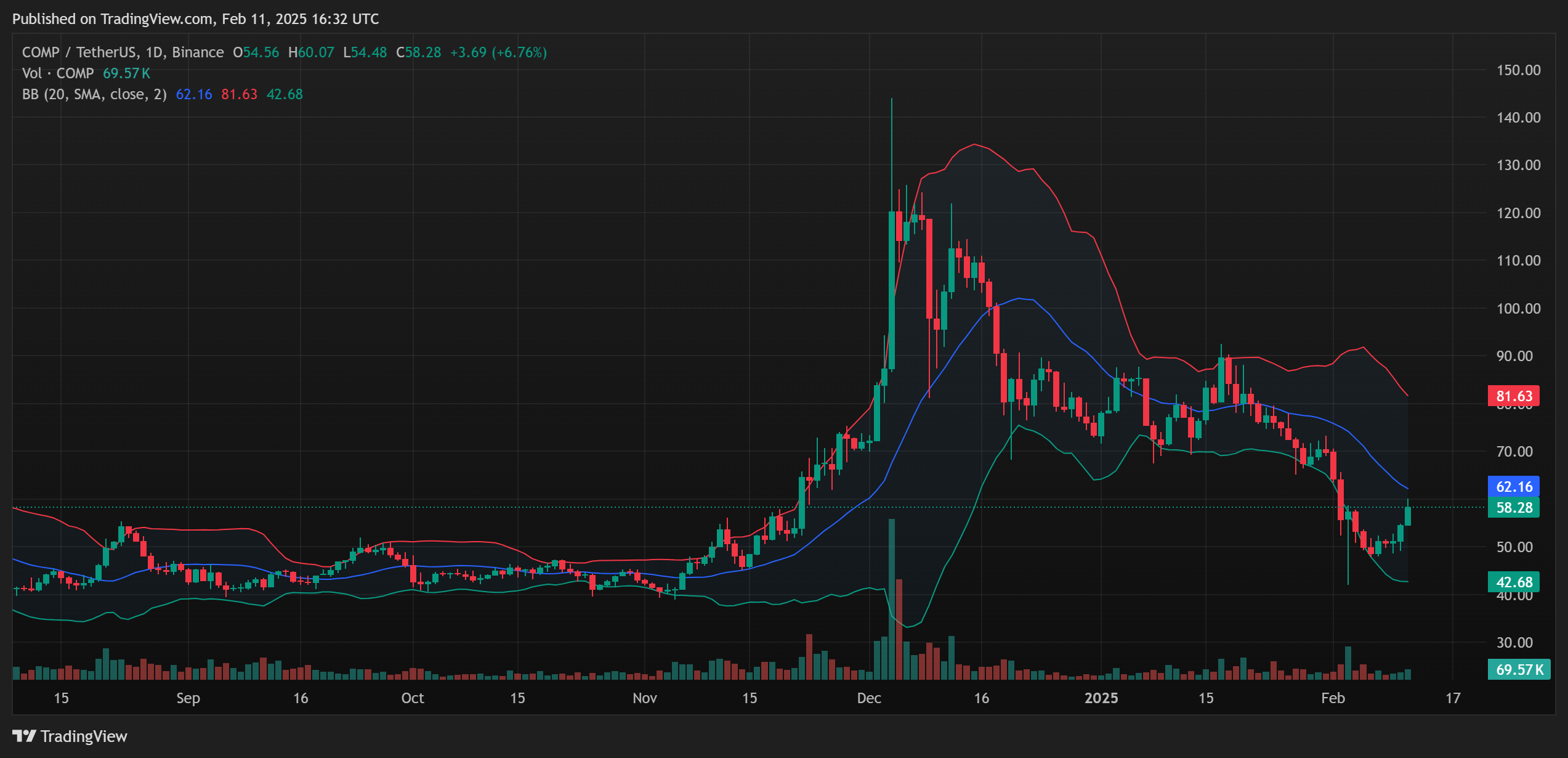Click the Nov label on the time axis
Viewport: 1568px width, 758px height.
(644, 698)
